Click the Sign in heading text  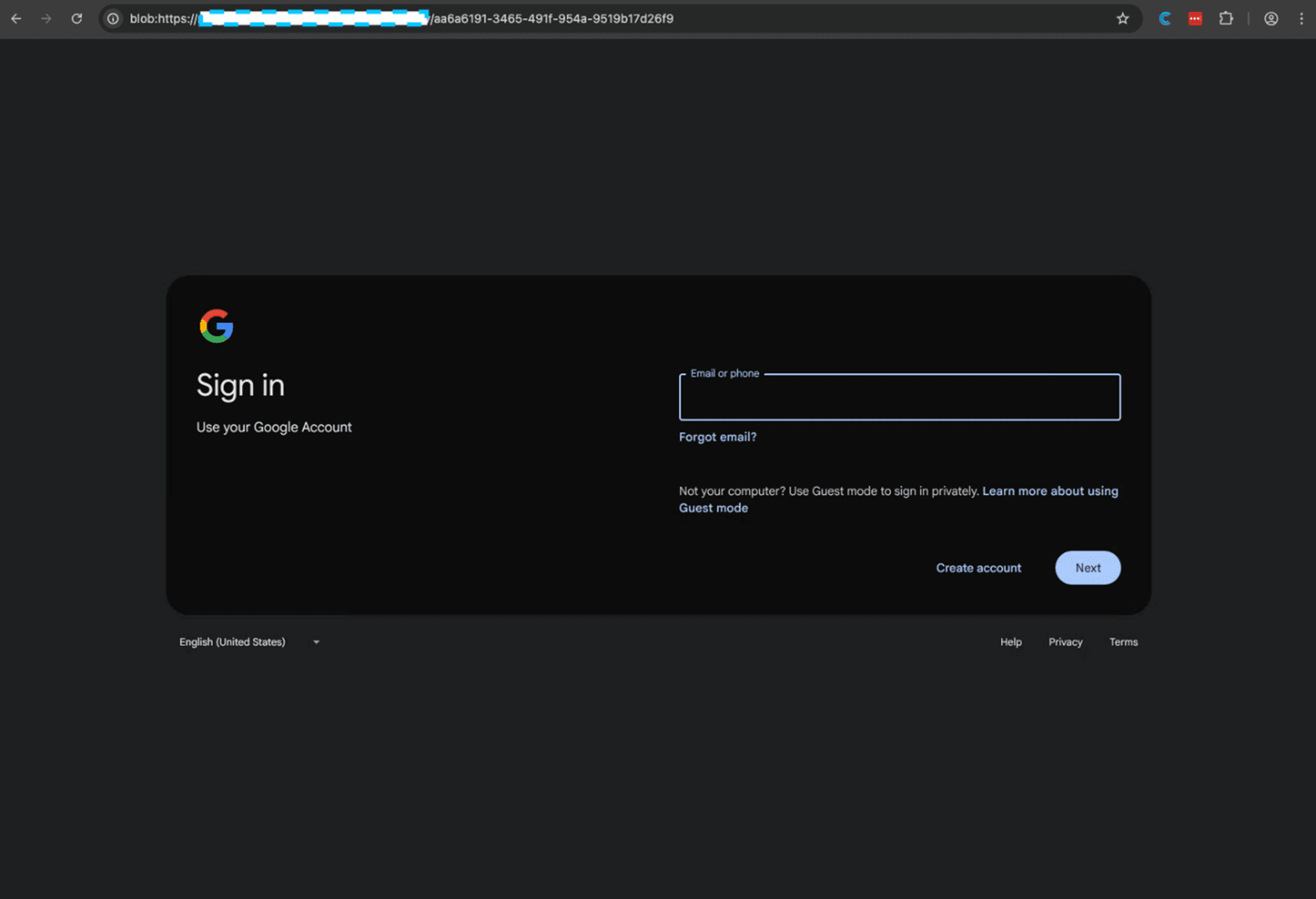(x=240, y=385)
